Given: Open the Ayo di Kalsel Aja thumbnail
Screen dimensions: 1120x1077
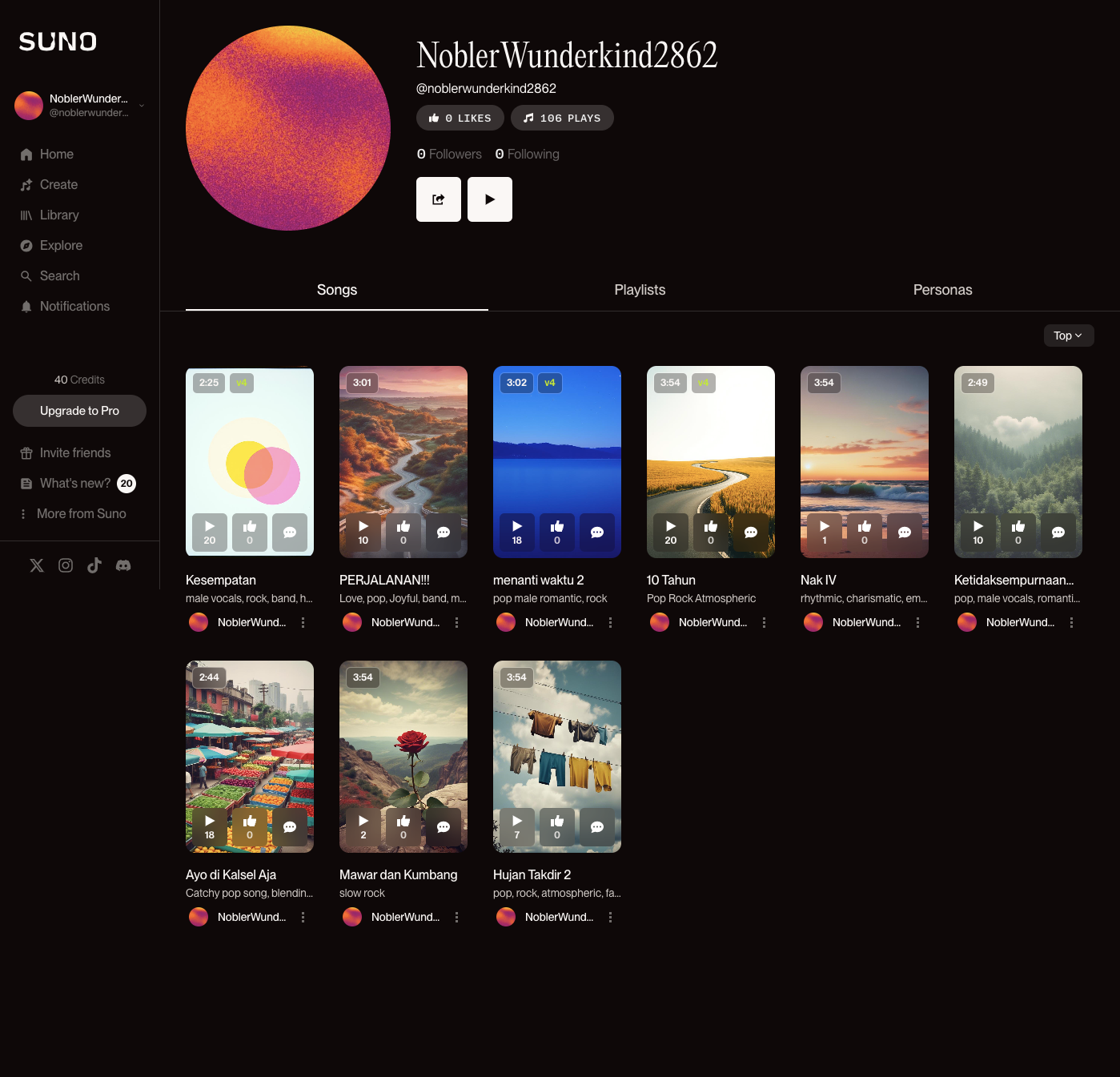Looking at the screenshot, I should pos(250,737).
